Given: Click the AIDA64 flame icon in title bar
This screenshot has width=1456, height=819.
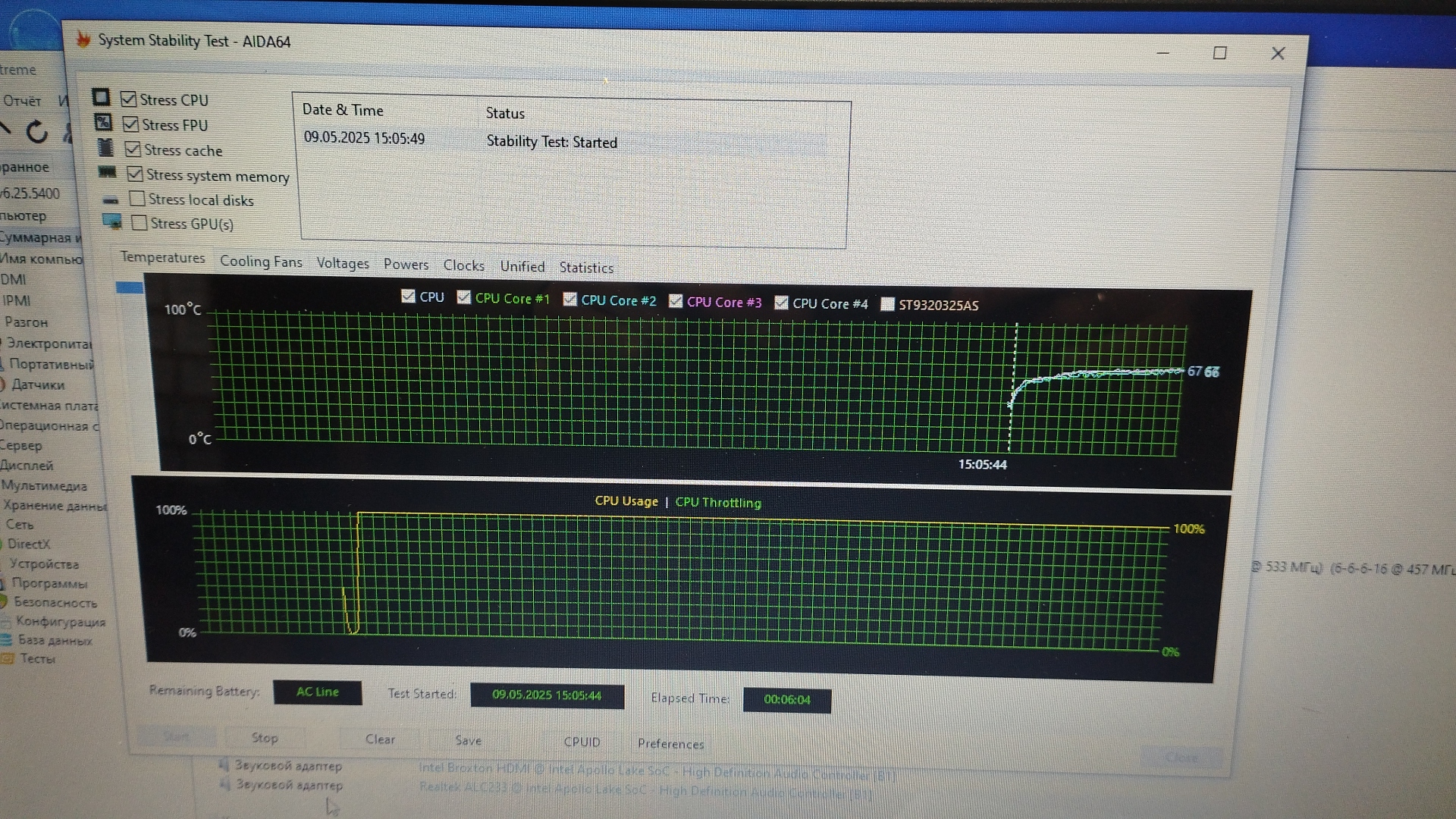Looking at the screenshot, I should click(x=83, y=39).
